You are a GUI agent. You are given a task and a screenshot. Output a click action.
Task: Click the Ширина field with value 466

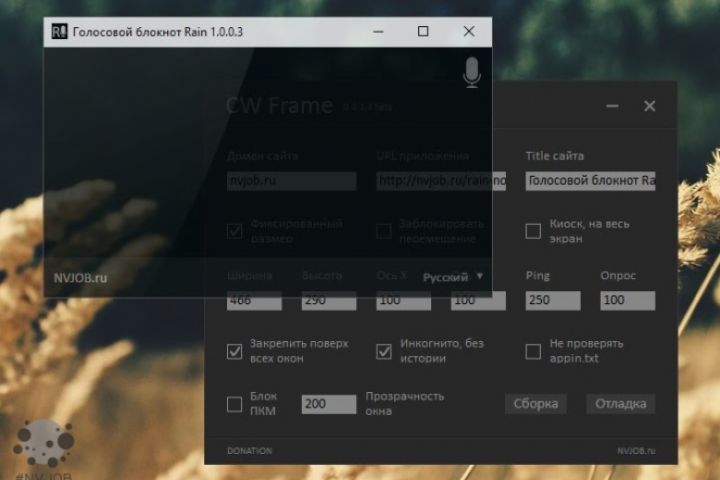pyautogui.click(x=254, y=300)
